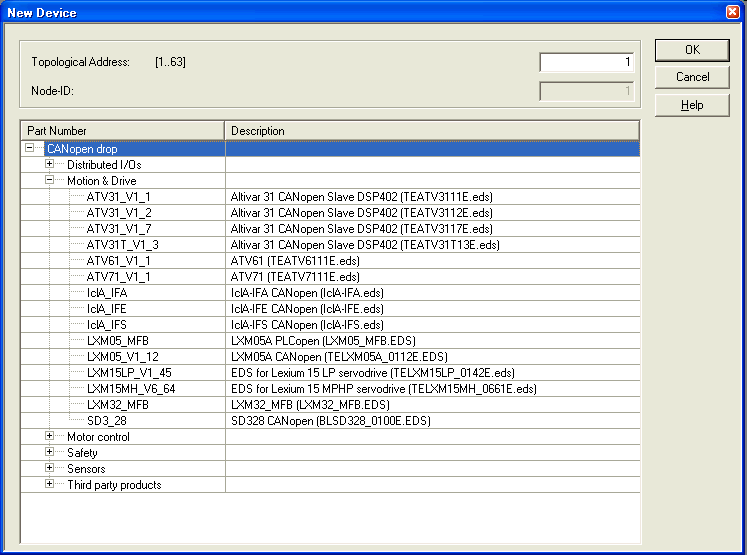Click description with TEATV3112E.eds
The width and height of the screenshot is (747, 555).
pyautogui.click(x=362, y=213)
